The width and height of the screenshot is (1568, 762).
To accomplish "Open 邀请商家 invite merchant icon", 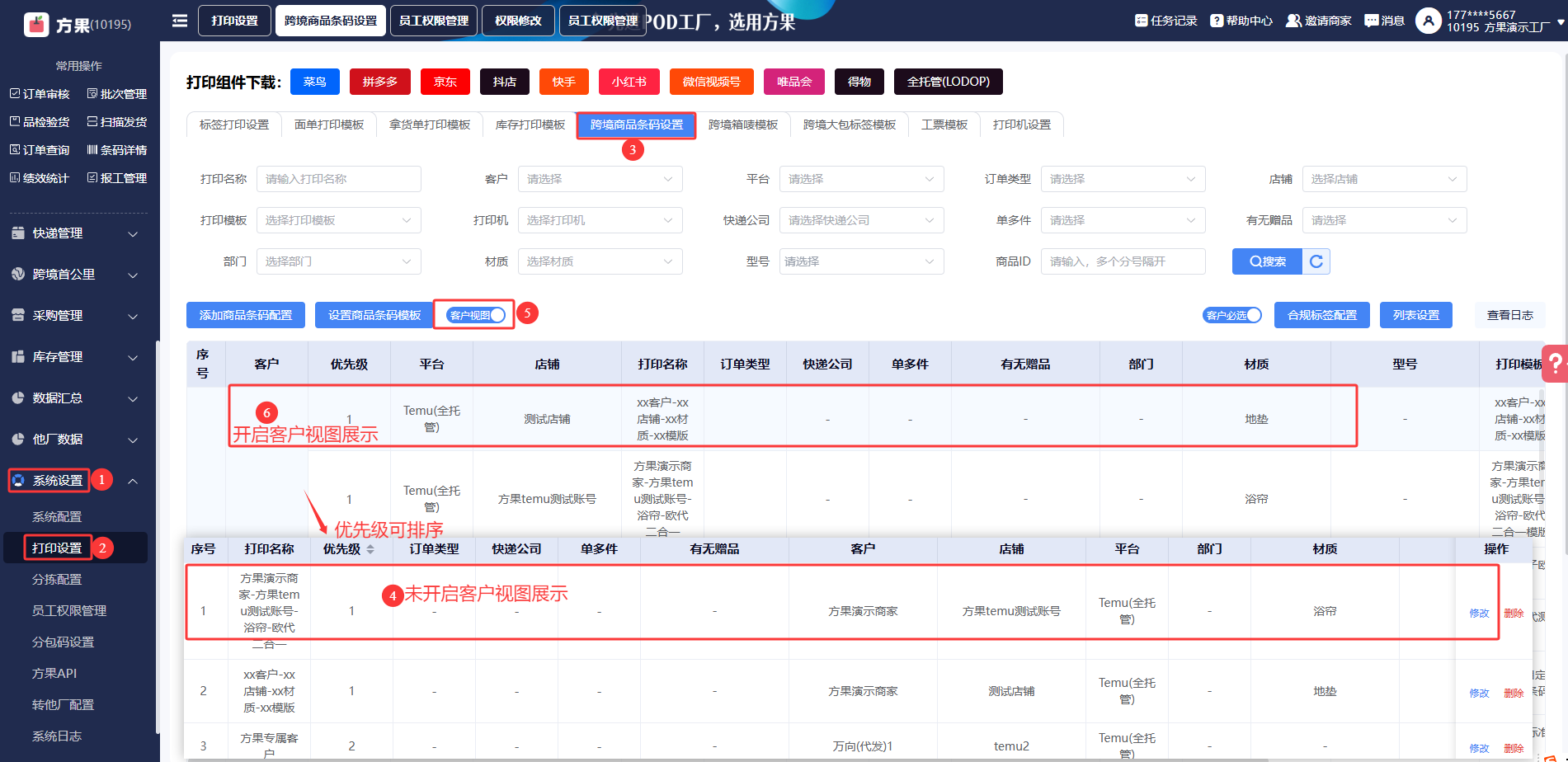I will coord(1293,21).
